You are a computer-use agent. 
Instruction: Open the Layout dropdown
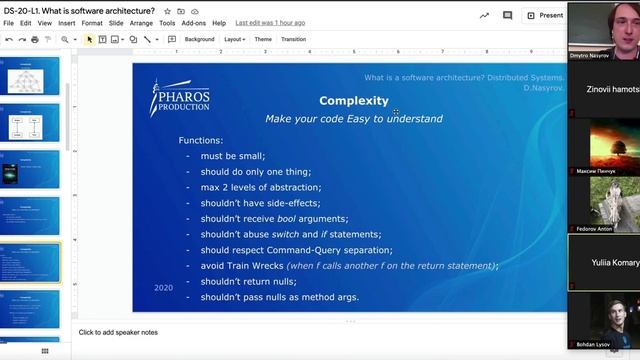point(235,40)
